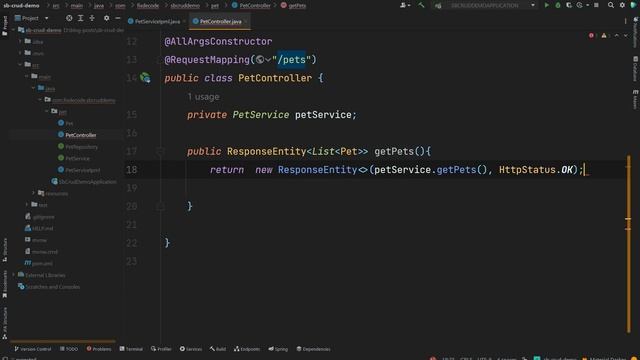Click the '1 usage' hint above petService
The image size is (640, 360).
click(203, 97)
